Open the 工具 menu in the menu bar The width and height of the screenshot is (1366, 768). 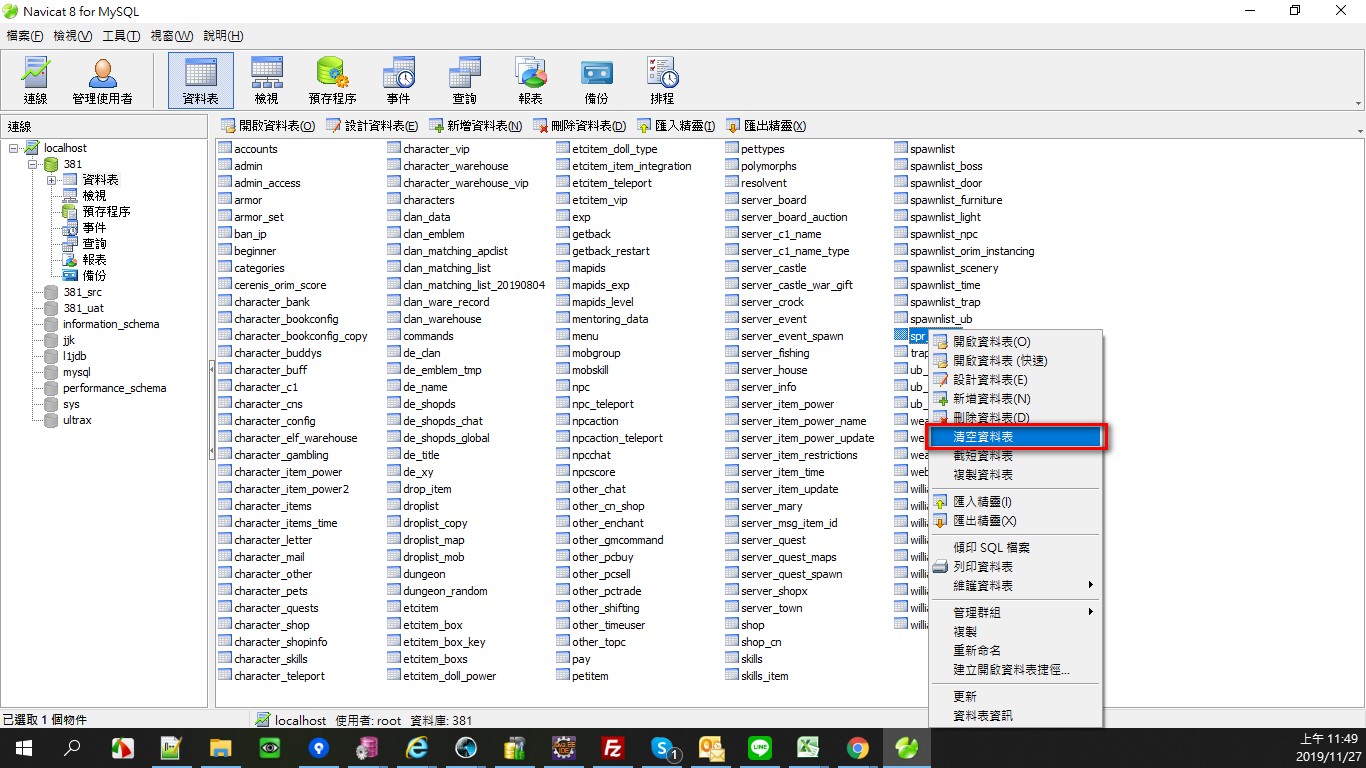click(121, 36)
